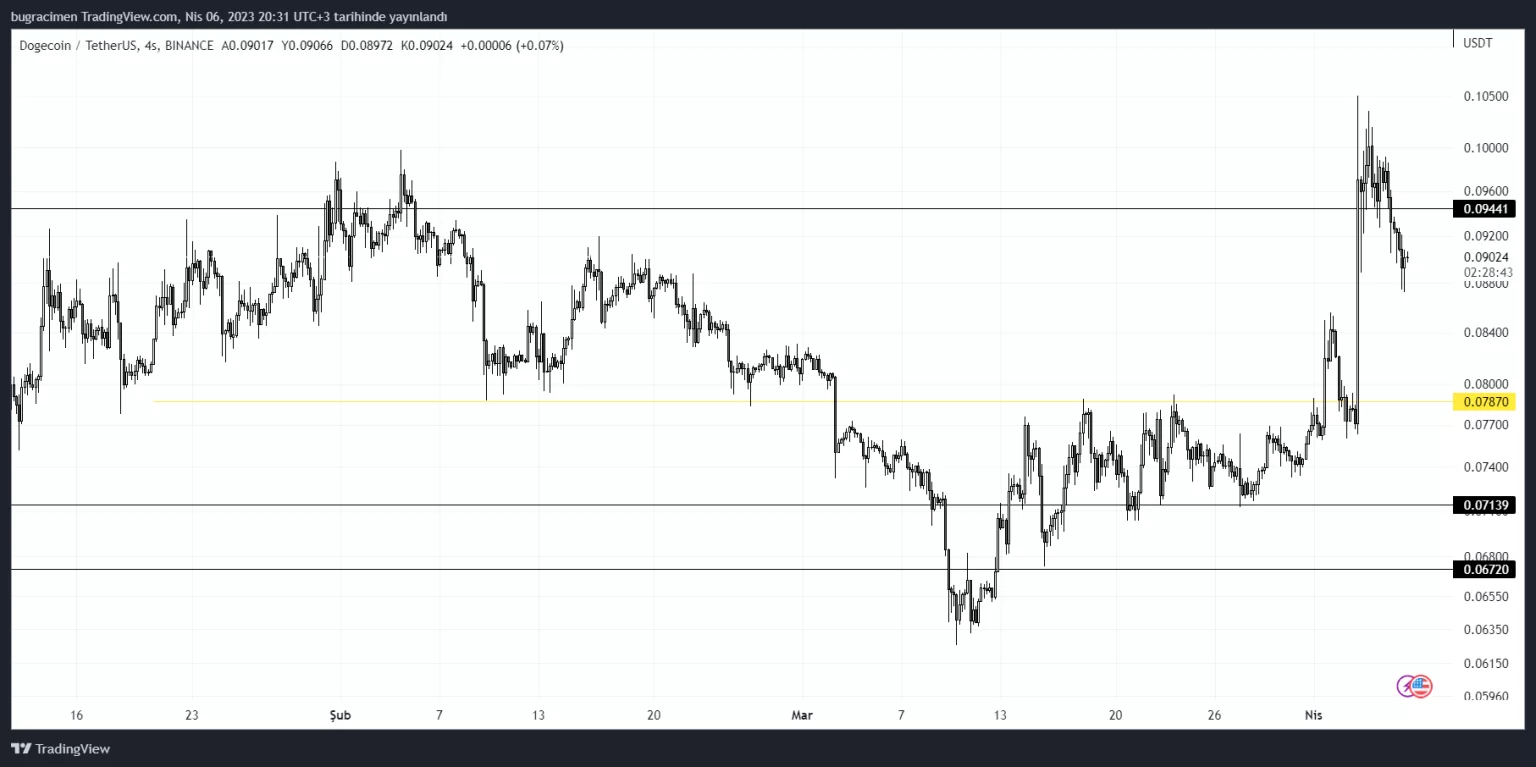This screenshot has height=767, width=1536.
Task: Open the US flag economic event icon
Action: click(1421, 686)
